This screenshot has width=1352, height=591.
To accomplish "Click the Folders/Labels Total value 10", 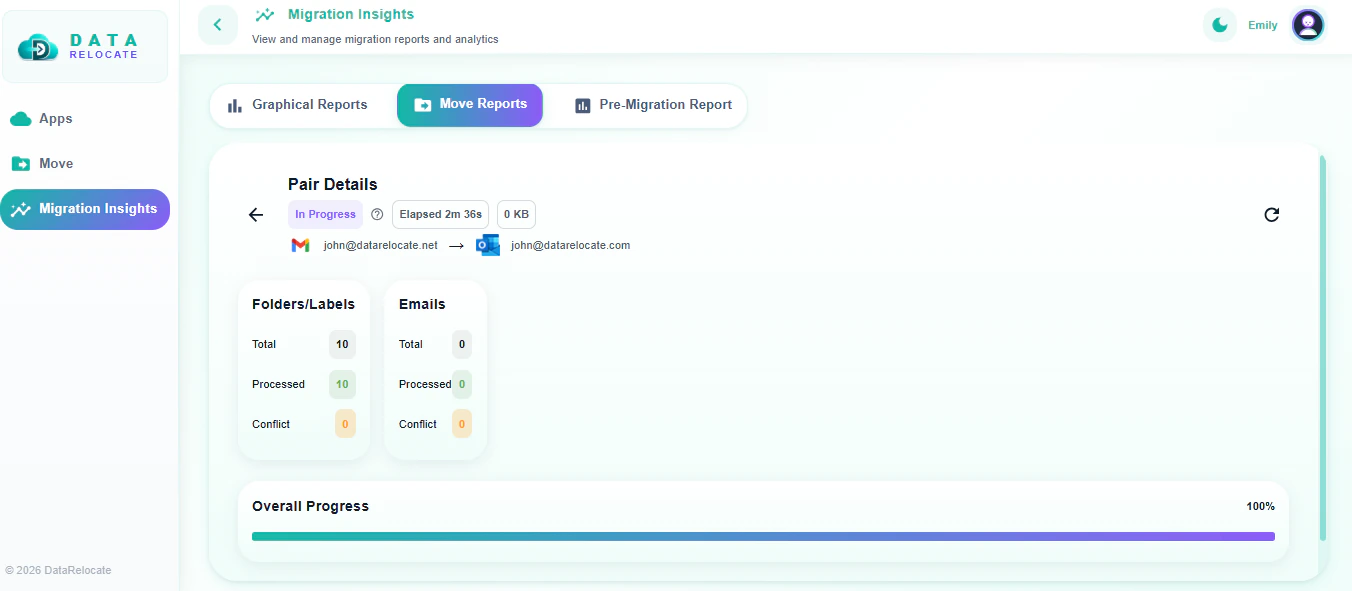I will click(x=342, y=345).
